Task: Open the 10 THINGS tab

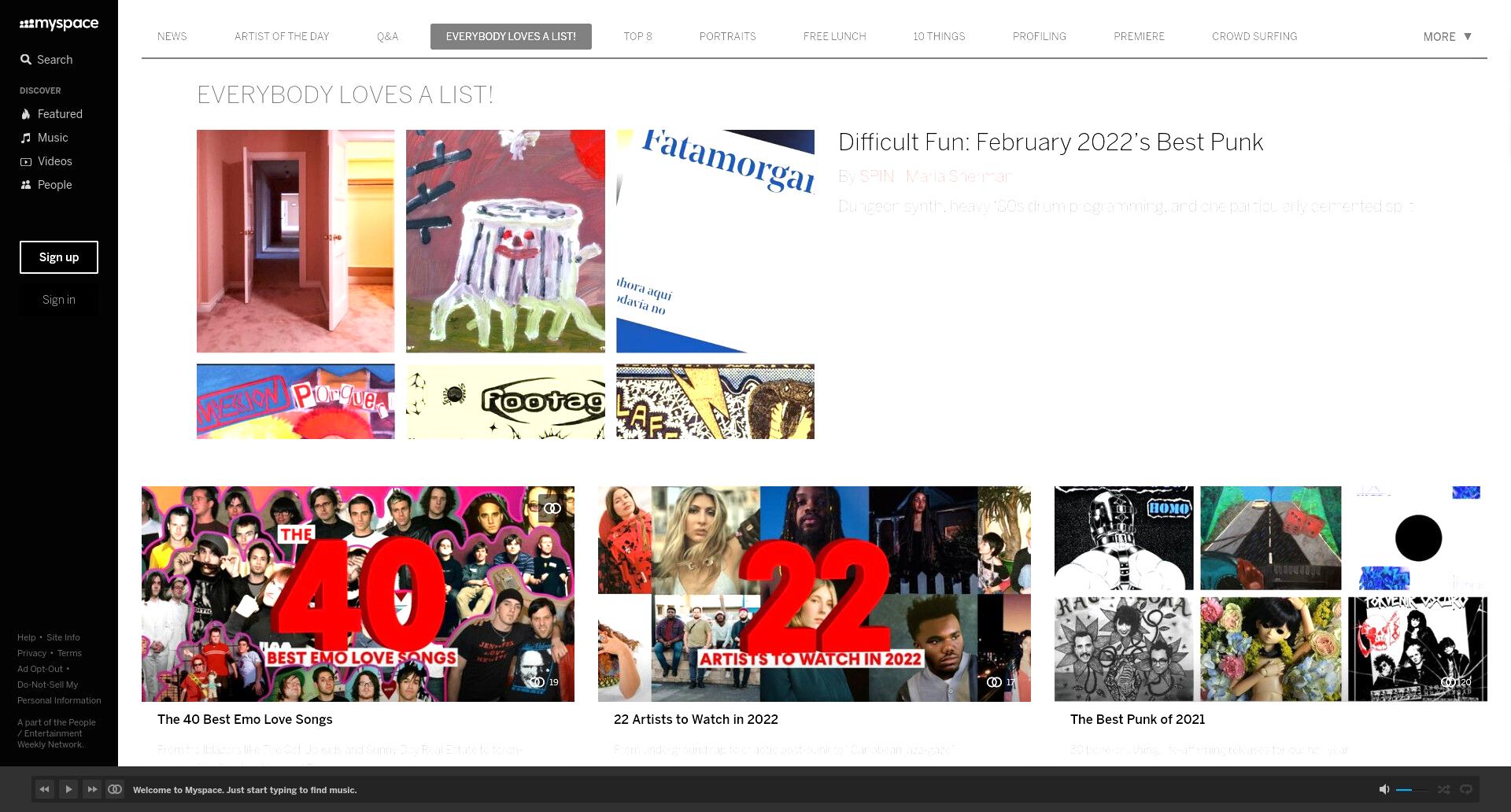Action: [939, 37]
